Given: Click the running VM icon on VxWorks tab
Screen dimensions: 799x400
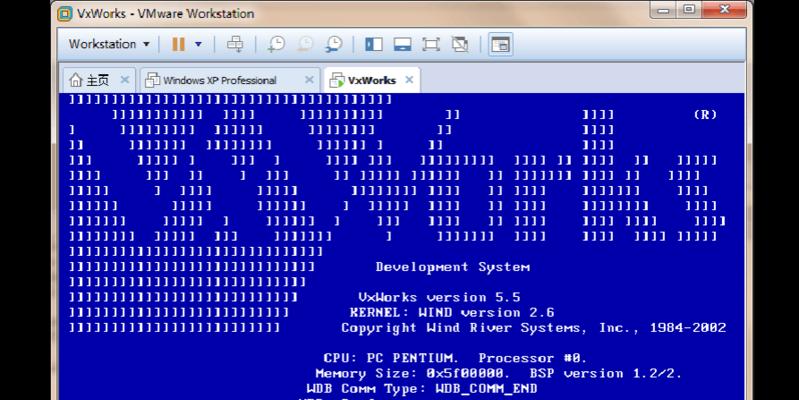Looking at the screenshot, I should [336, 80].
